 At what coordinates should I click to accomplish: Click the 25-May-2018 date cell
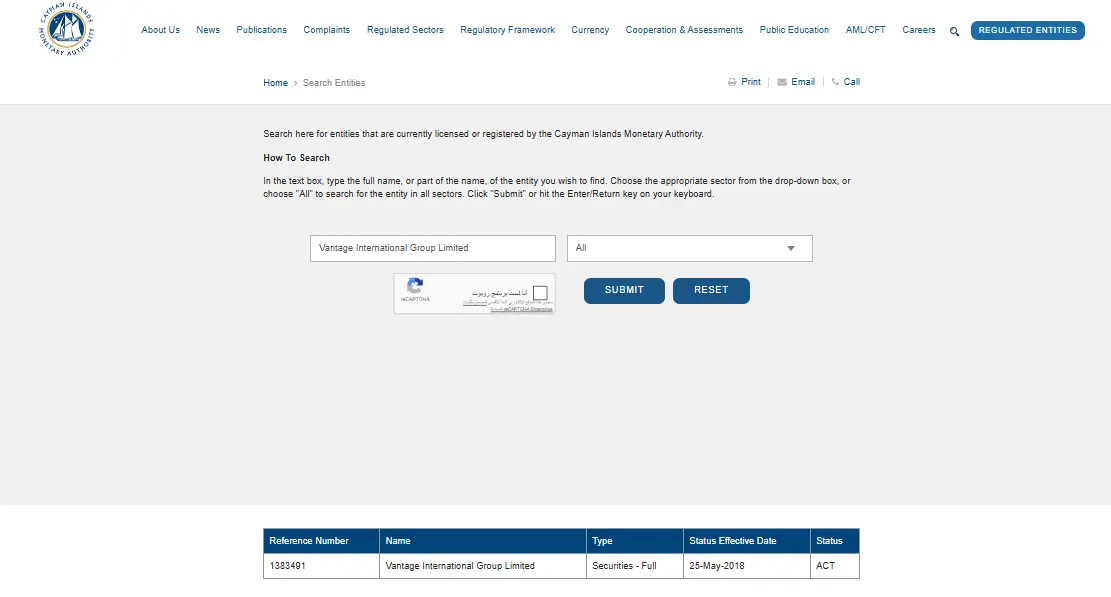coord(747,566)
